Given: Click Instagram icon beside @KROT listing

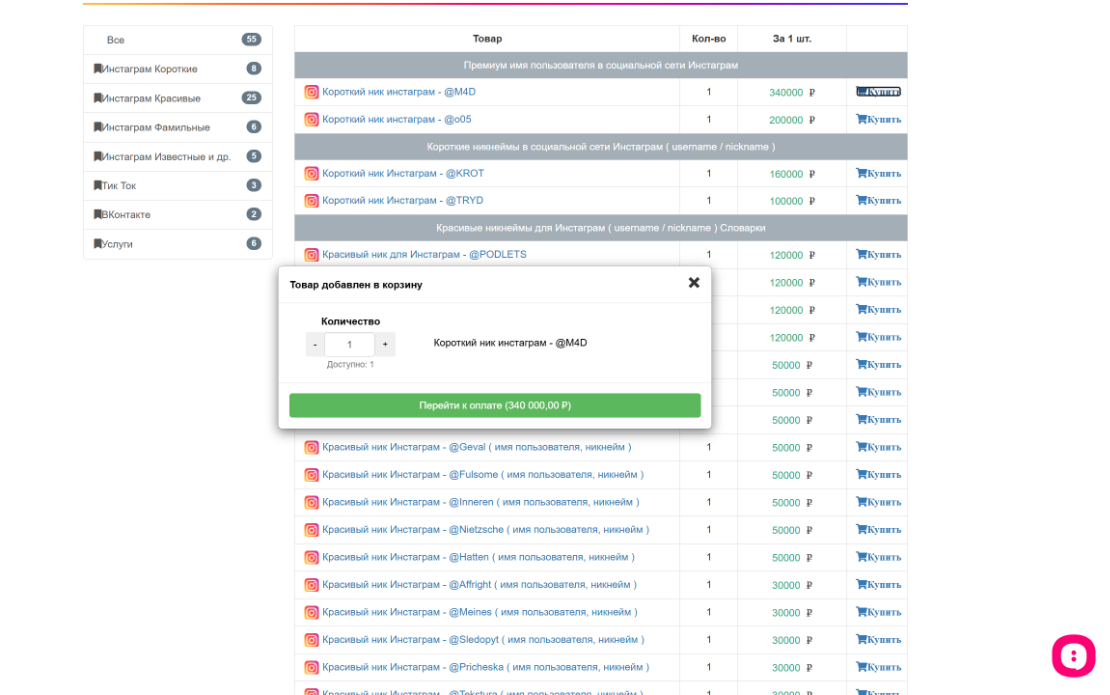Looking at the screenshot, I should click(x=311, y=173).
